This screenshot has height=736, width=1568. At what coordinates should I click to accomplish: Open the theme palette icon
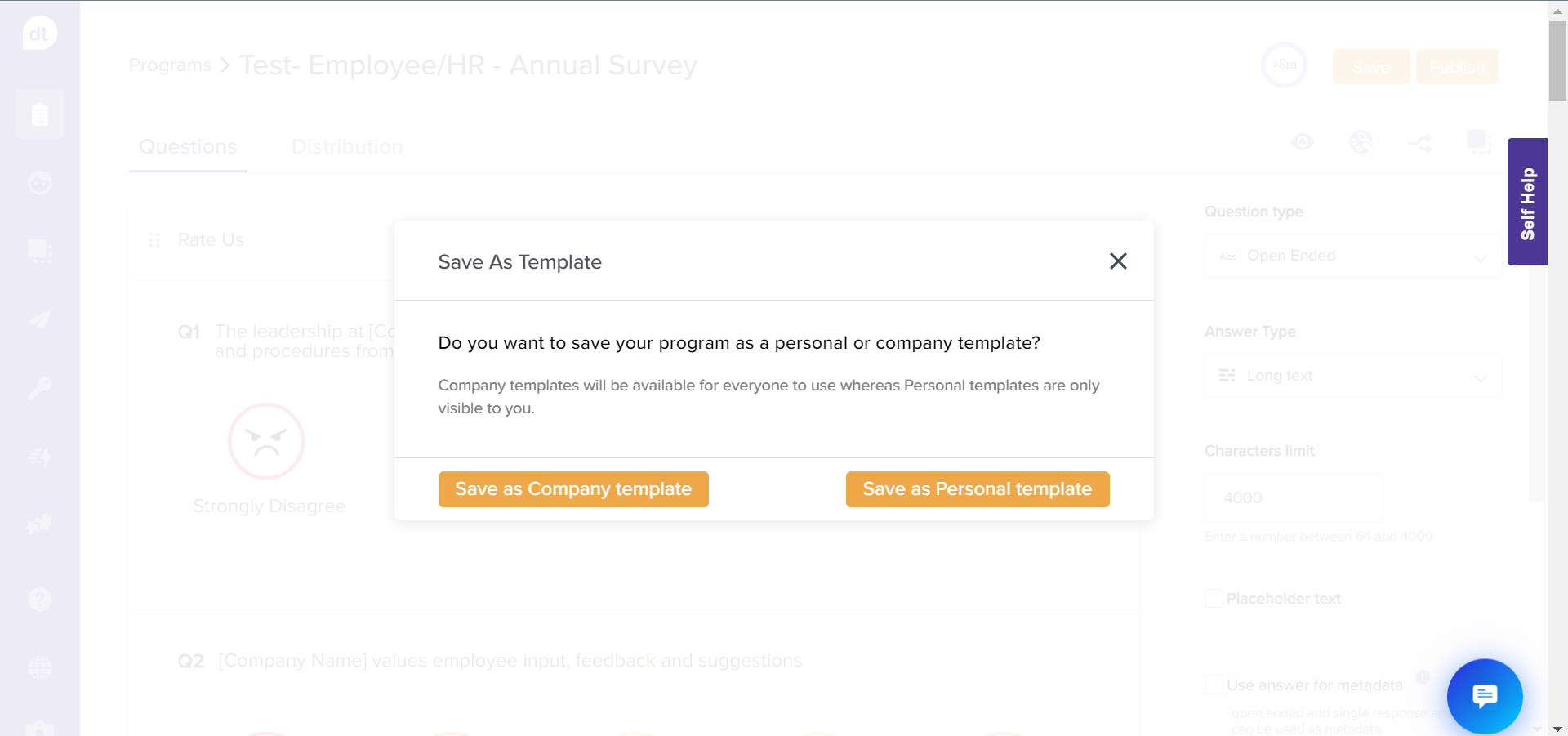point(1361,143)
